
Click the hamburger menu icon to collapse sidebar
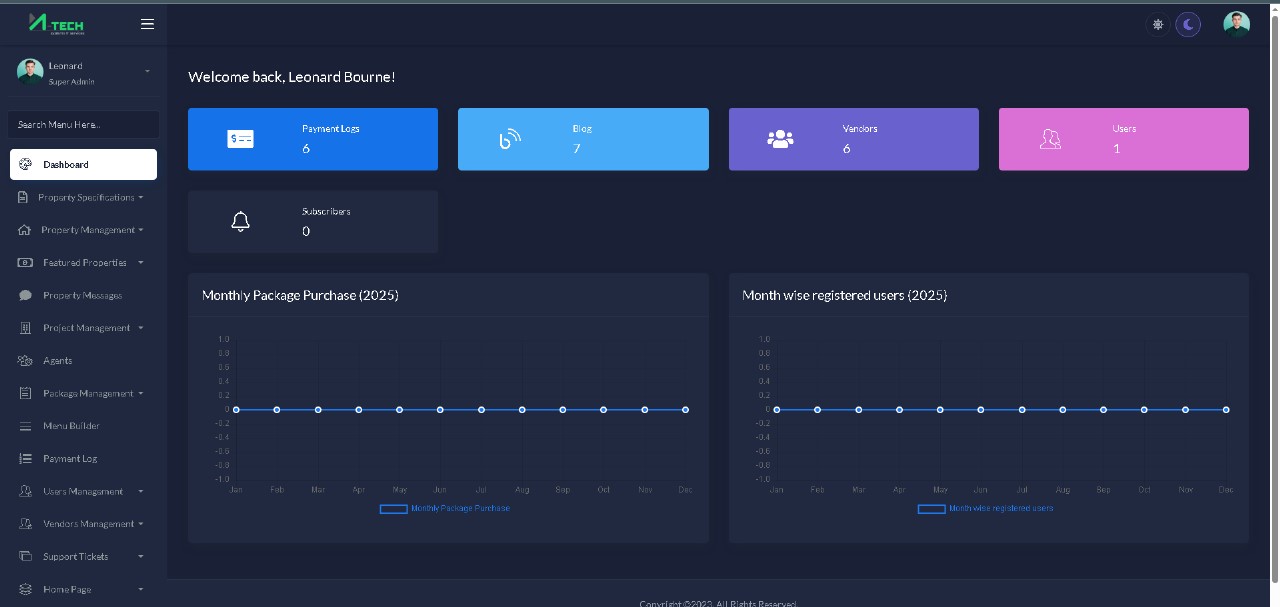(147, 24)
